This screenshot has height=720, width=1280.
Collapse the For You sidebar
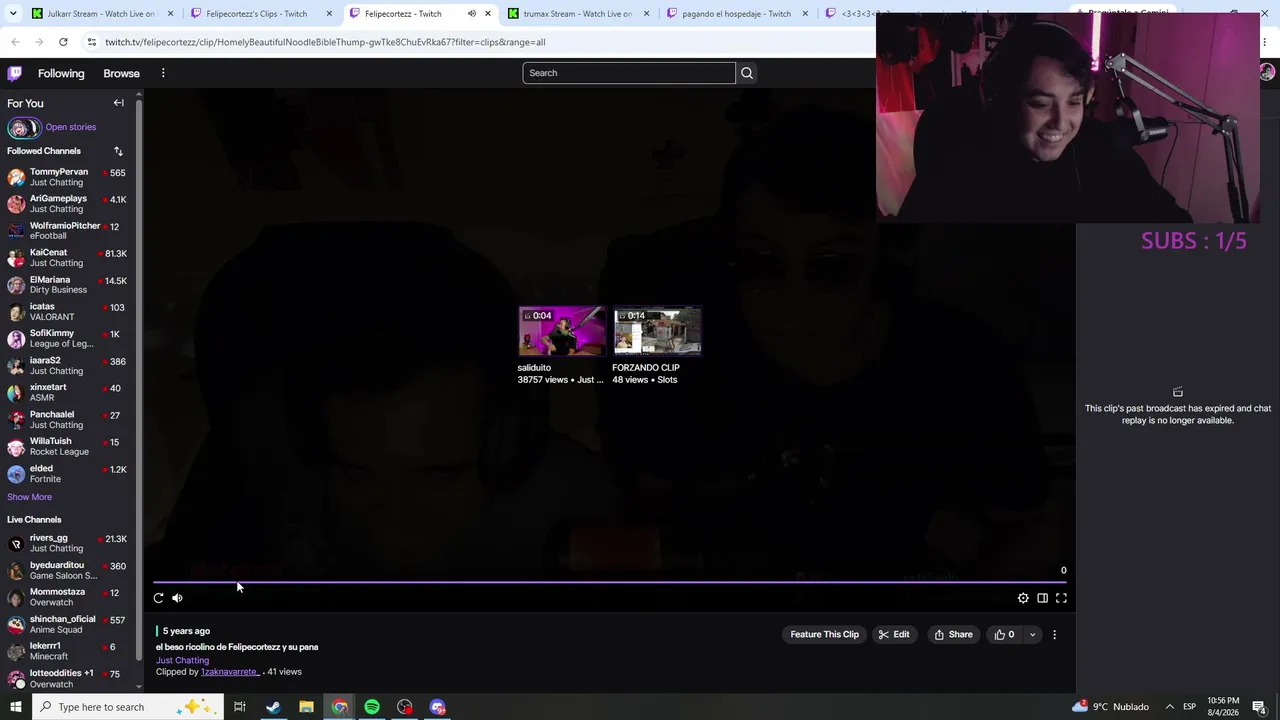(119, 103)
